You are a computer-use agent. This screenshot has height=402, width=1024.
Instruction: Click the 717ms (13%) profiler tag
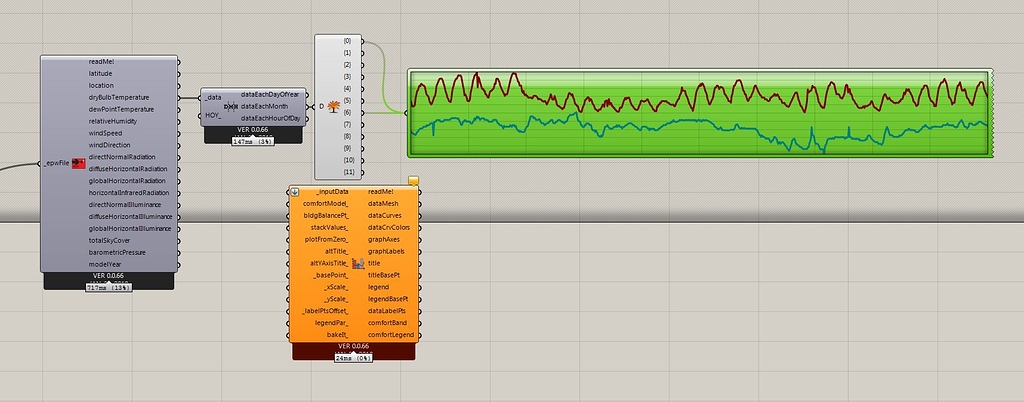[x=109, y=288]
